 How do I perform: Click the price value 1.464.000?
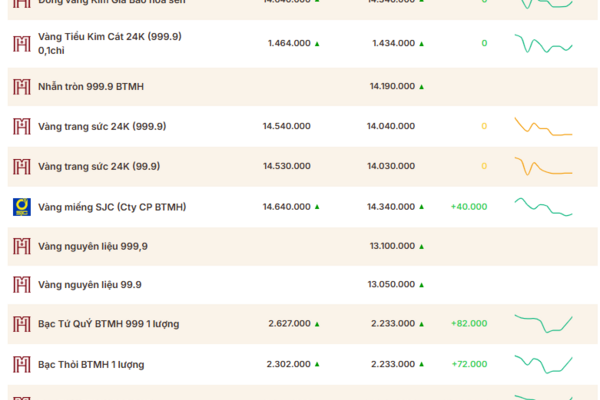[289, 43]
